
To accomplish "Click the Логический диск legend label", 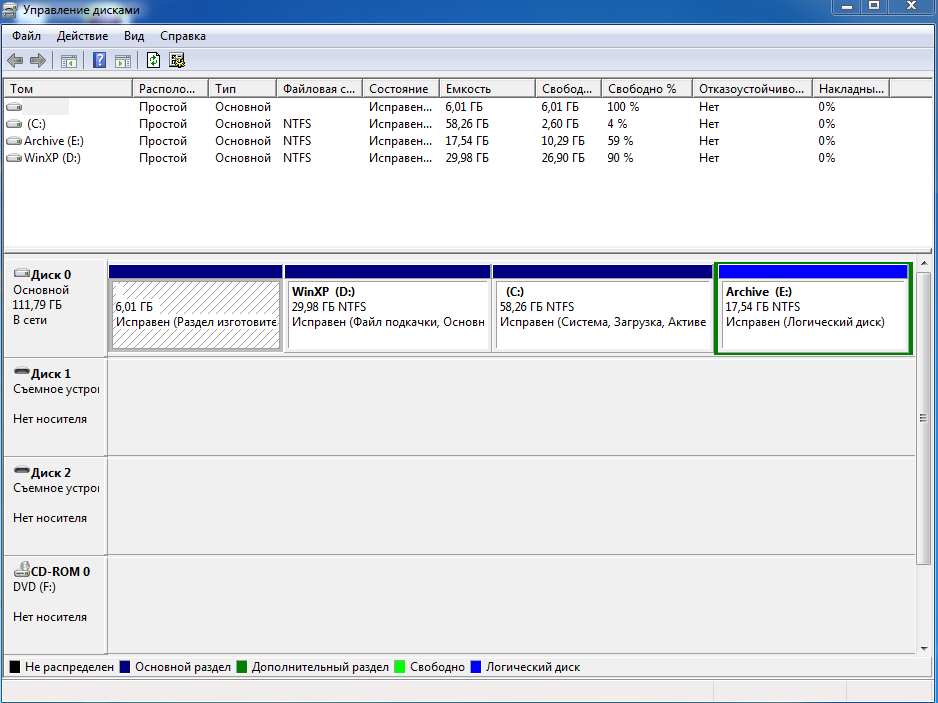I will coord(533,667).
